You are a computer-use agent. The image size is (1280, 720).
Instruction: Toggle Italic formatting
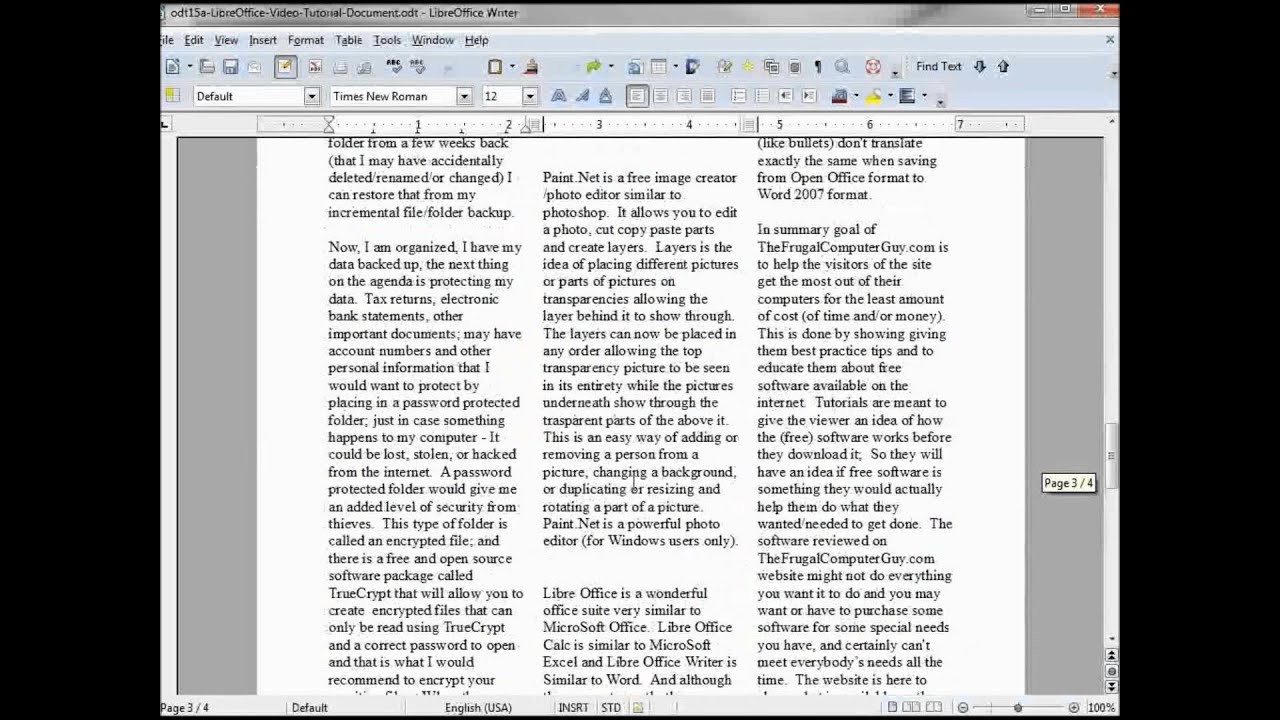582,96
